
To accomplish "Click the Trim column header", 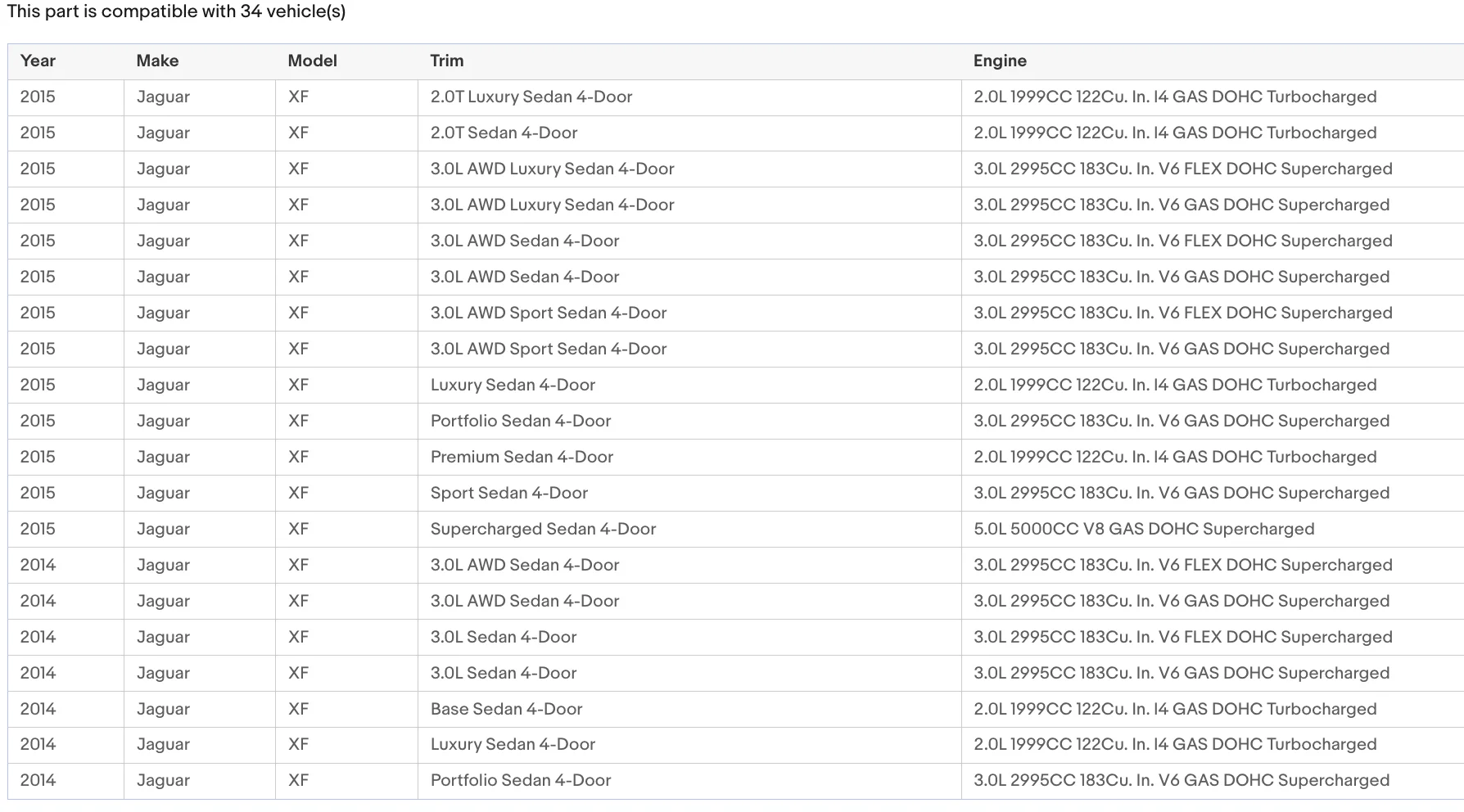I will point(447,61).
